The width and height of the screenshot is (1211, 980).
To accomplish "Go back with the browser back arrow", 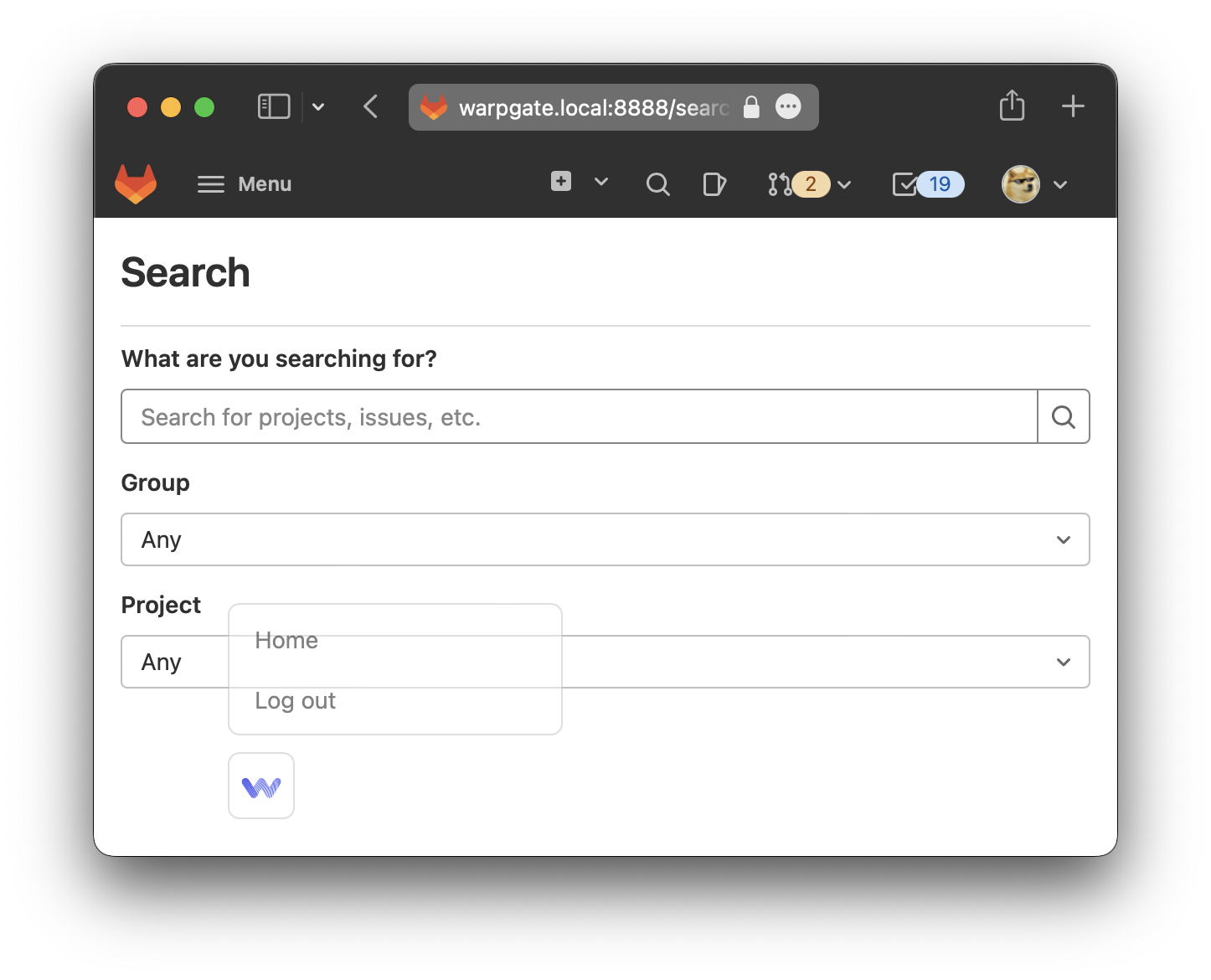I will coord(371,106).
